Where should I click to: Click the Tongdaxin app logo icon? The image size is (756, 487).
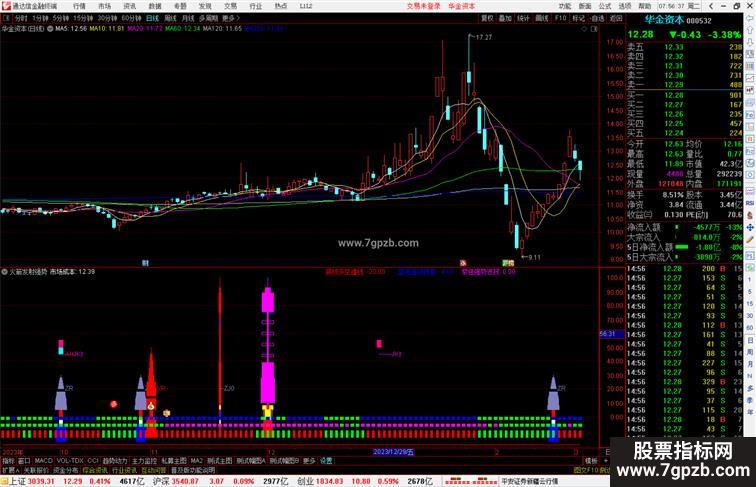(x=6, y=6)
